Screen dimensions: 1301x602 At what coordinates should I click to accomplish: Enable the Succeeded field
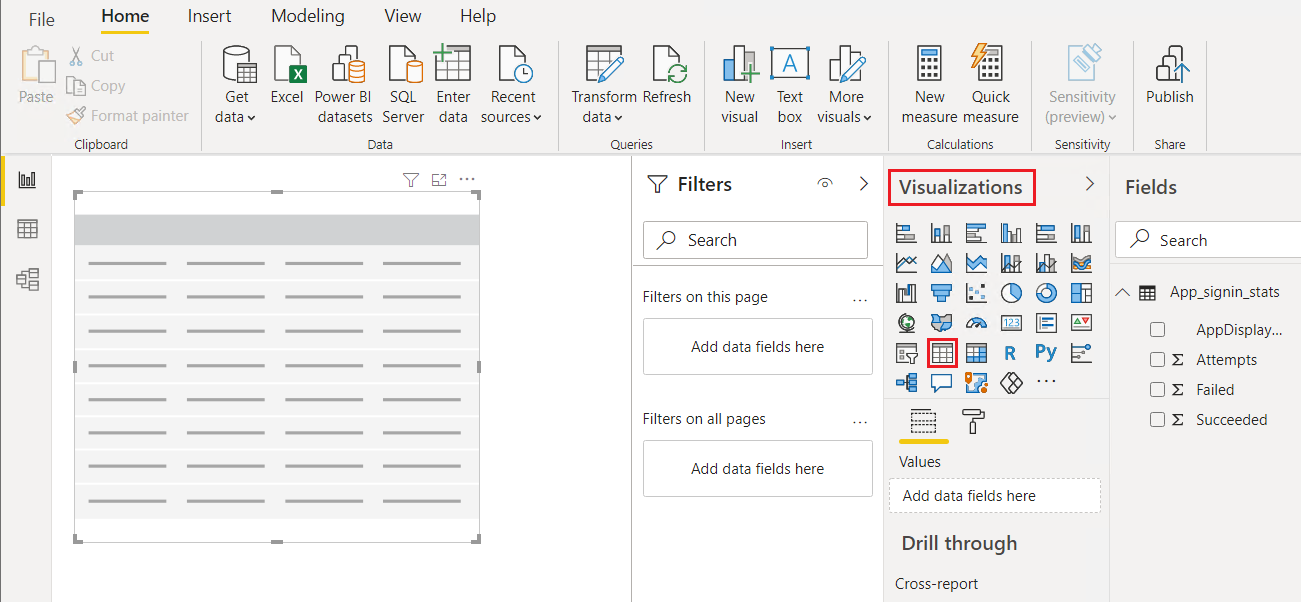pyautogui.click(x=1157, y=419)
